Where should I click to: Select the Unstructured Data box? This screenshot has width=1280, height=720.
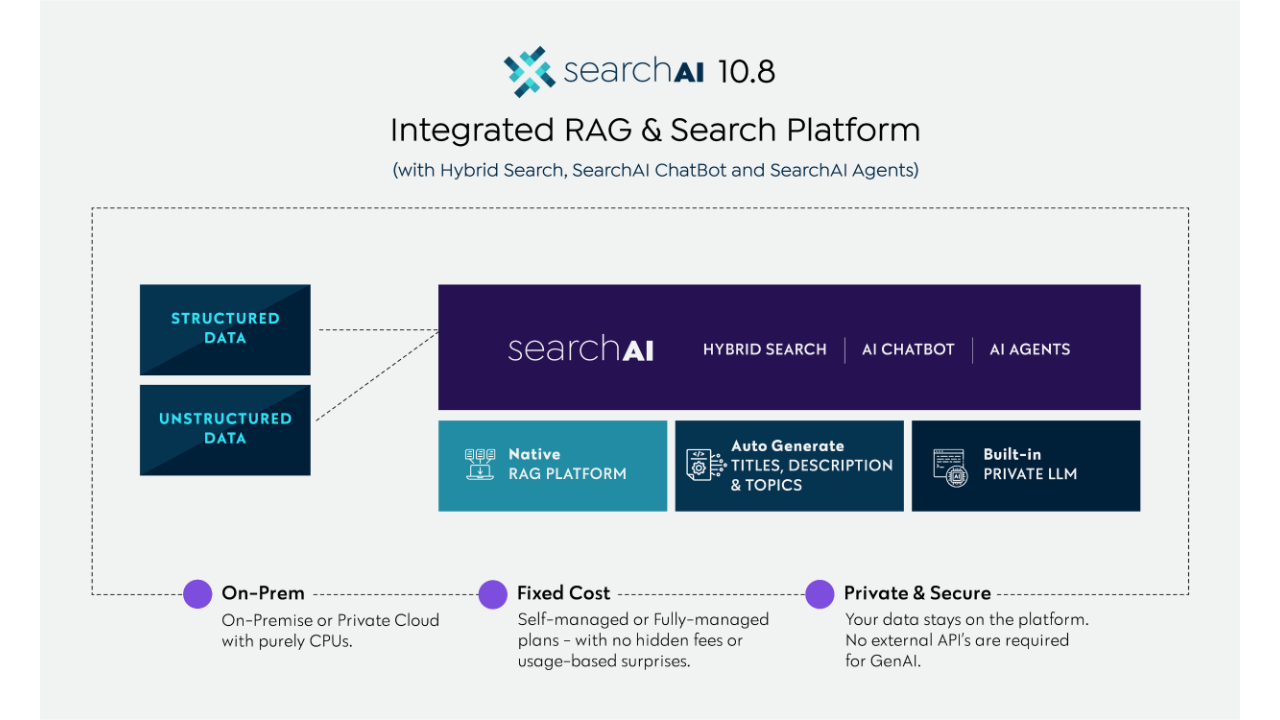coord(225,430)
